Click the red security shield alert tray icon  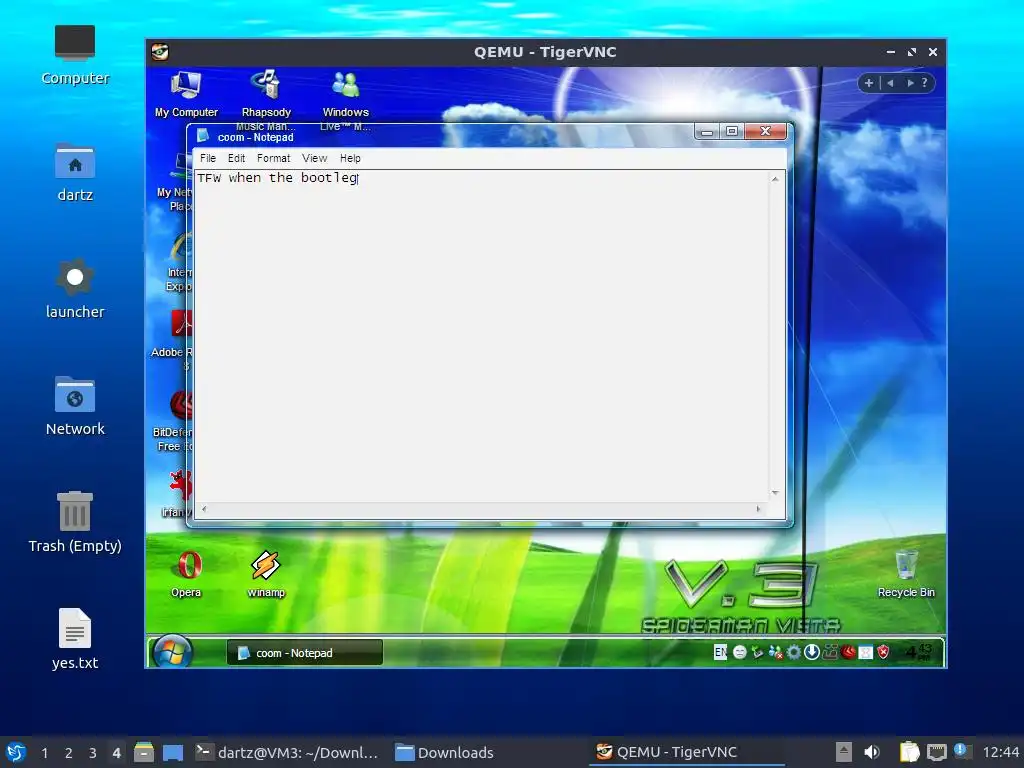(884, 652)
